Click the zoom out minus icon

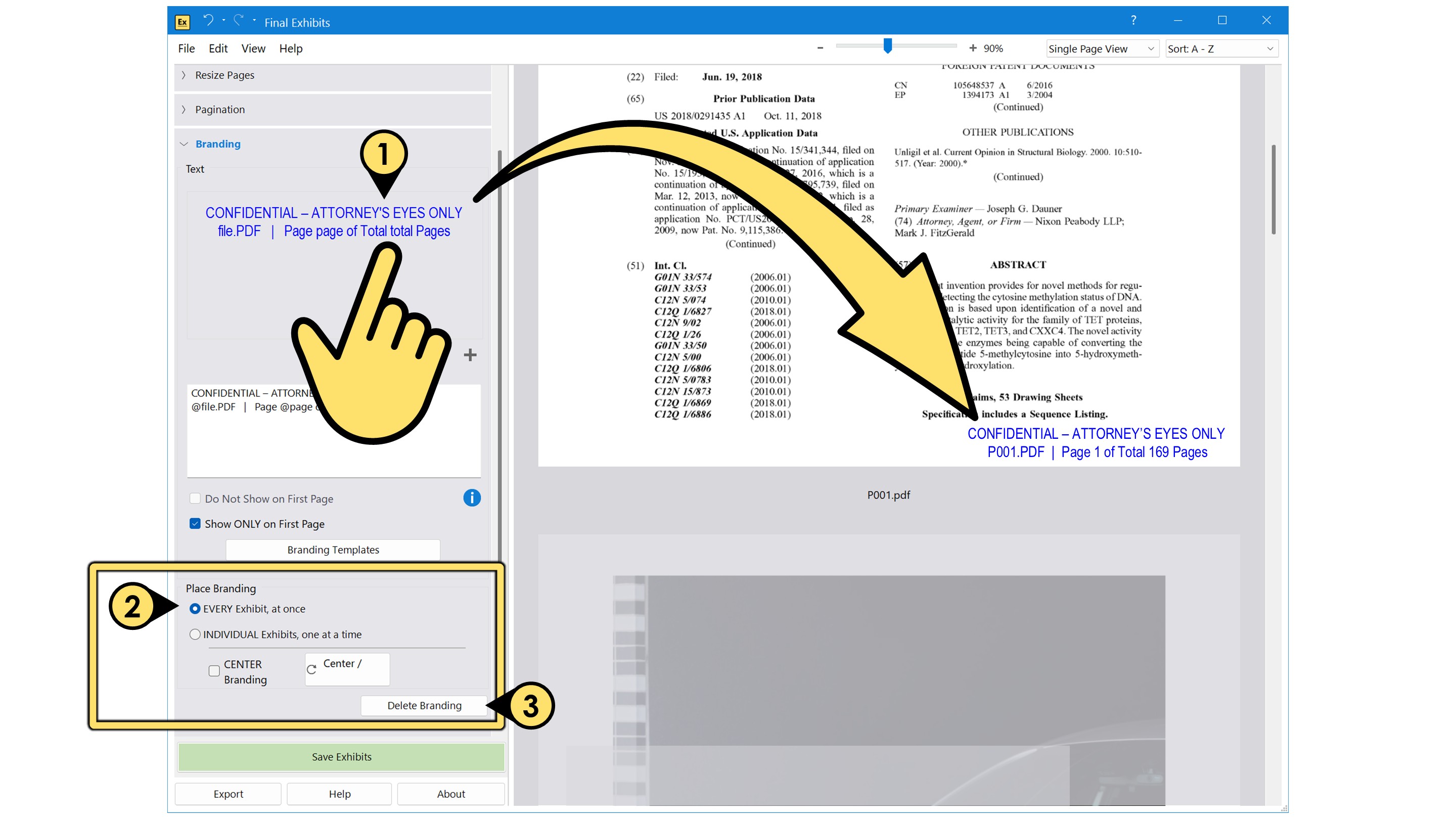point(820,48)
